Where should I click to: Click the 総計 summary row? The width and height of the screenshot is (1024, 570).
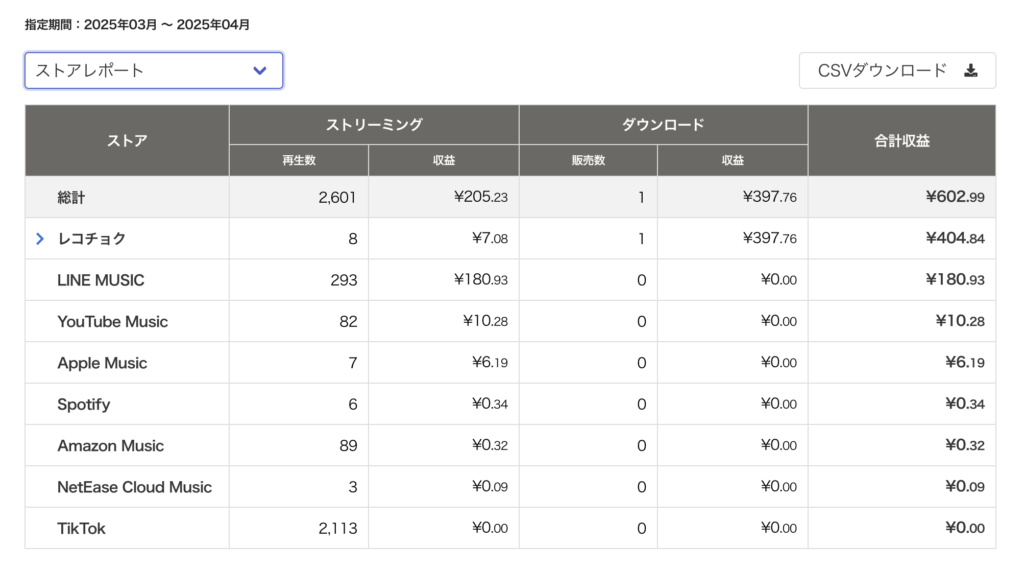click(x=510, y=197)
